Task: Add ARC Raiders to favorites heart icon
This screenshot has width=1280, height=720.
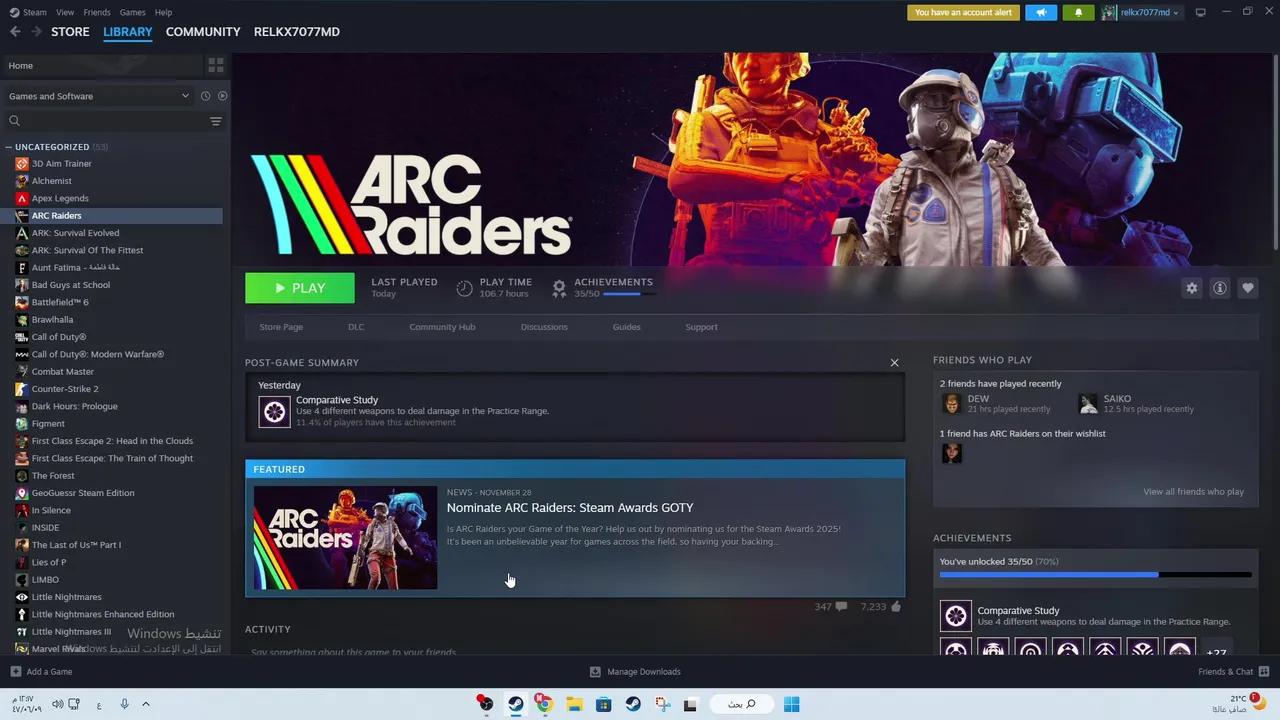Action: pos(1247,288)
